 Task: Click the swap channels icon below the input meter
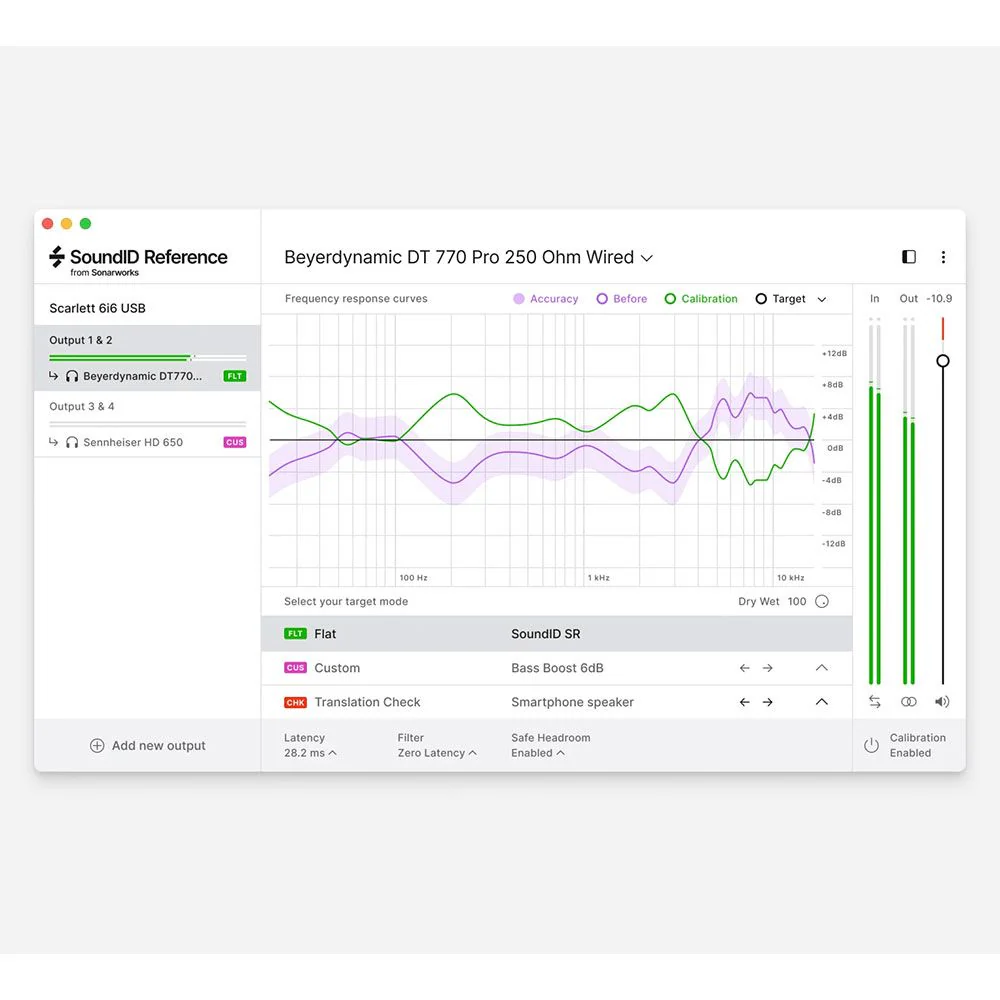874,702
